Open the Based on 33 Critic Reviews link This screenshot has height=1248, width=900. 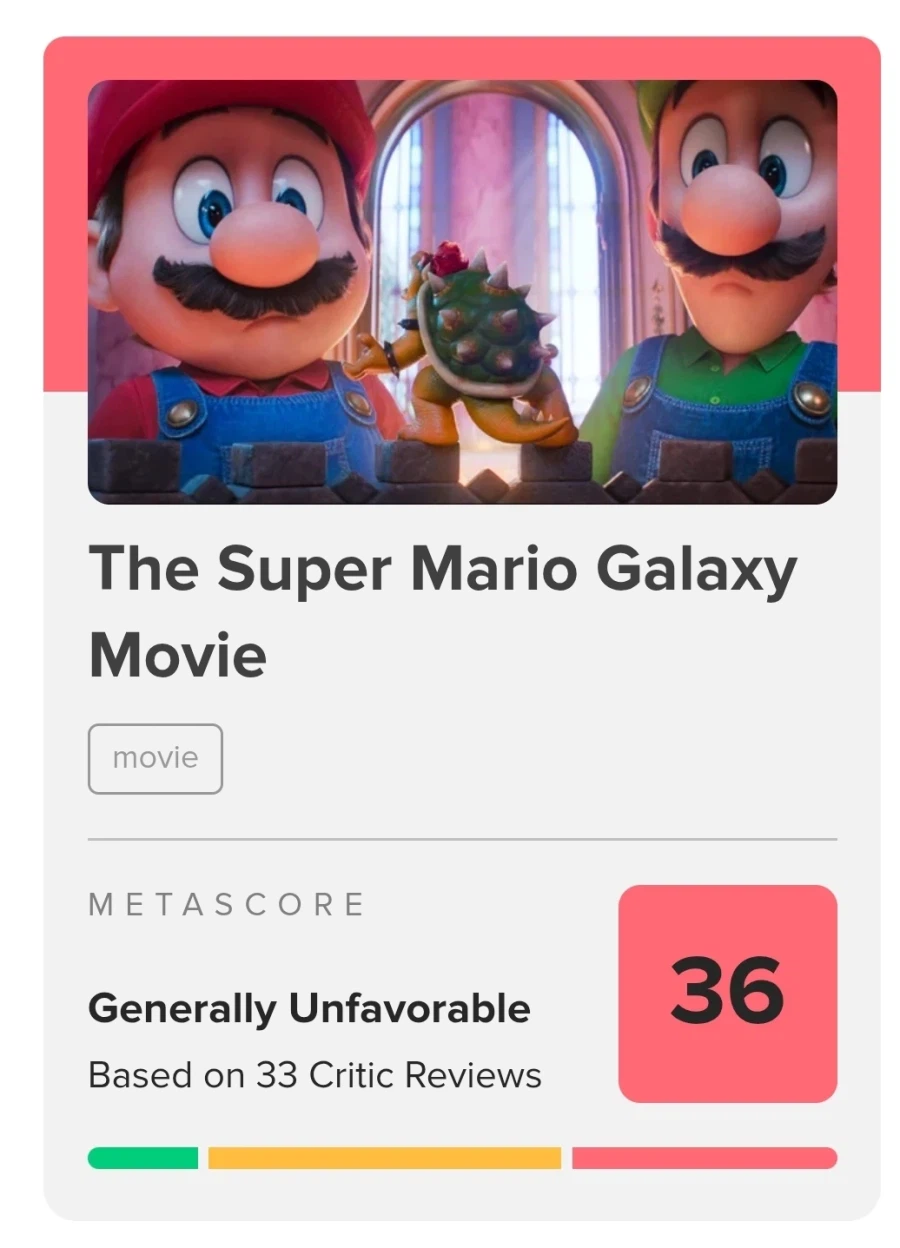(315, 1075)
